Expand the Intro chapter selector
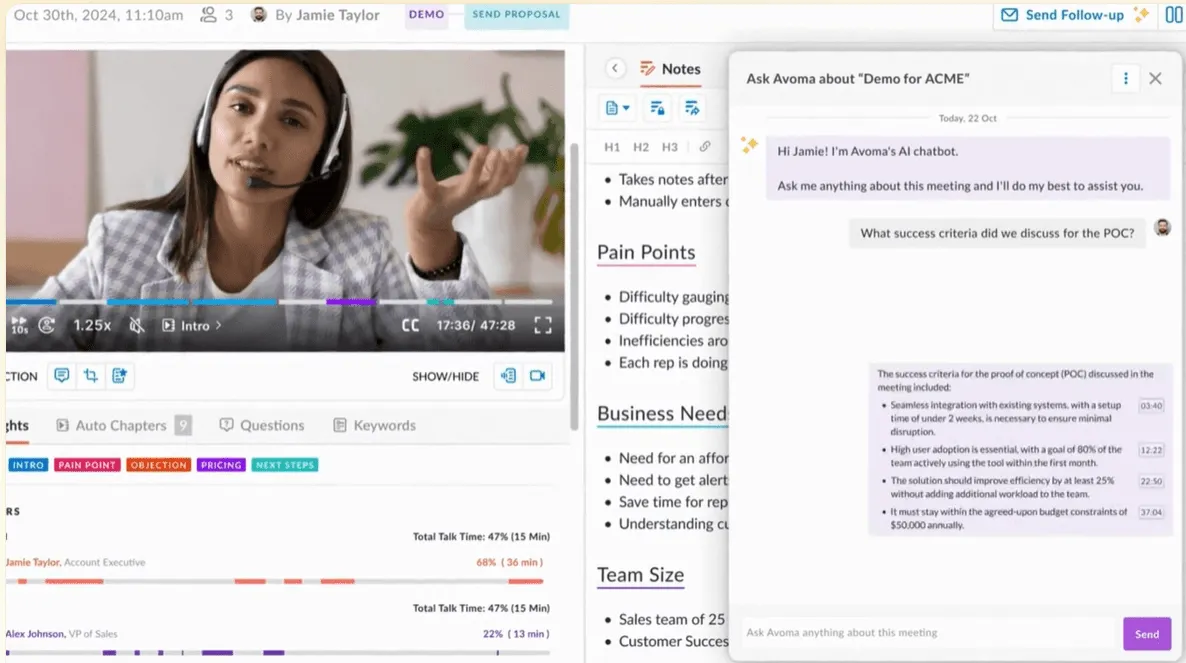This screenshot has width=1186, height=663. (192, 325)
